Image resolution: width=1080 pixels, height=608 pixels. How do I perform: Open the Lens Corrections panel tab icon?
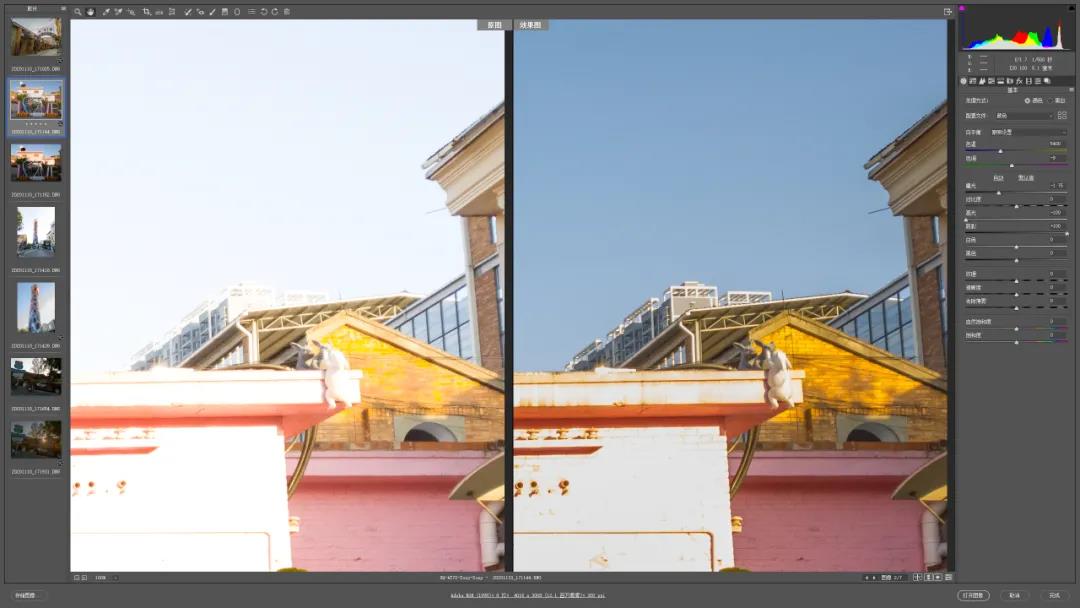click(x=1010, y=81)
